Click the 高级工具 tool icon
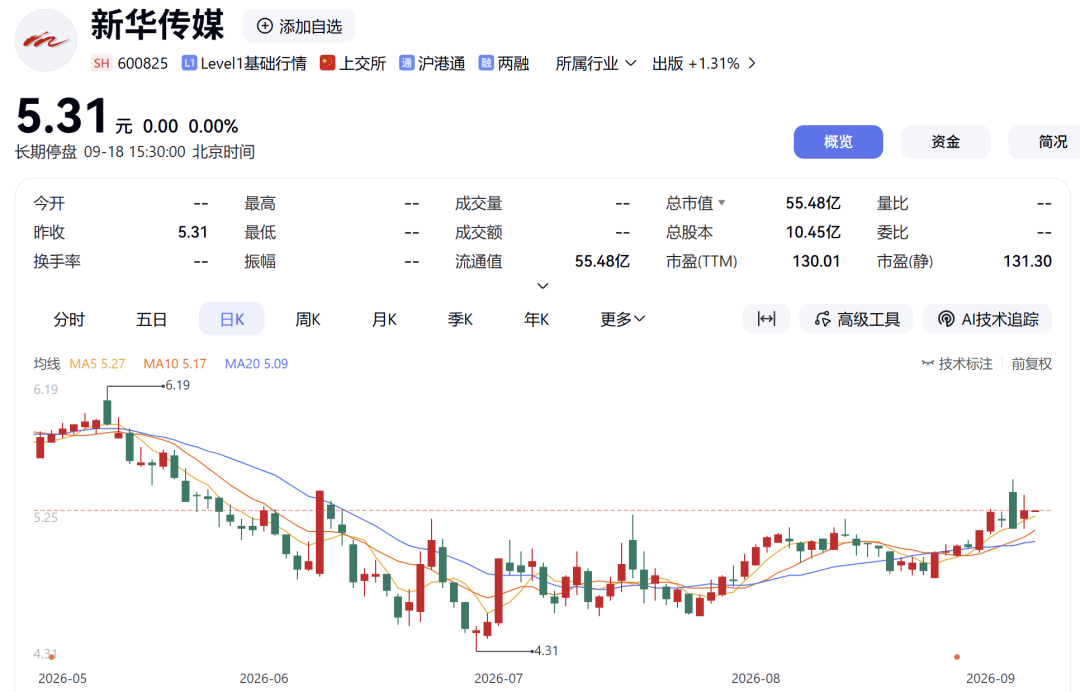The image size is (1080, 692). pyautogui.click(x=822, y=319)
